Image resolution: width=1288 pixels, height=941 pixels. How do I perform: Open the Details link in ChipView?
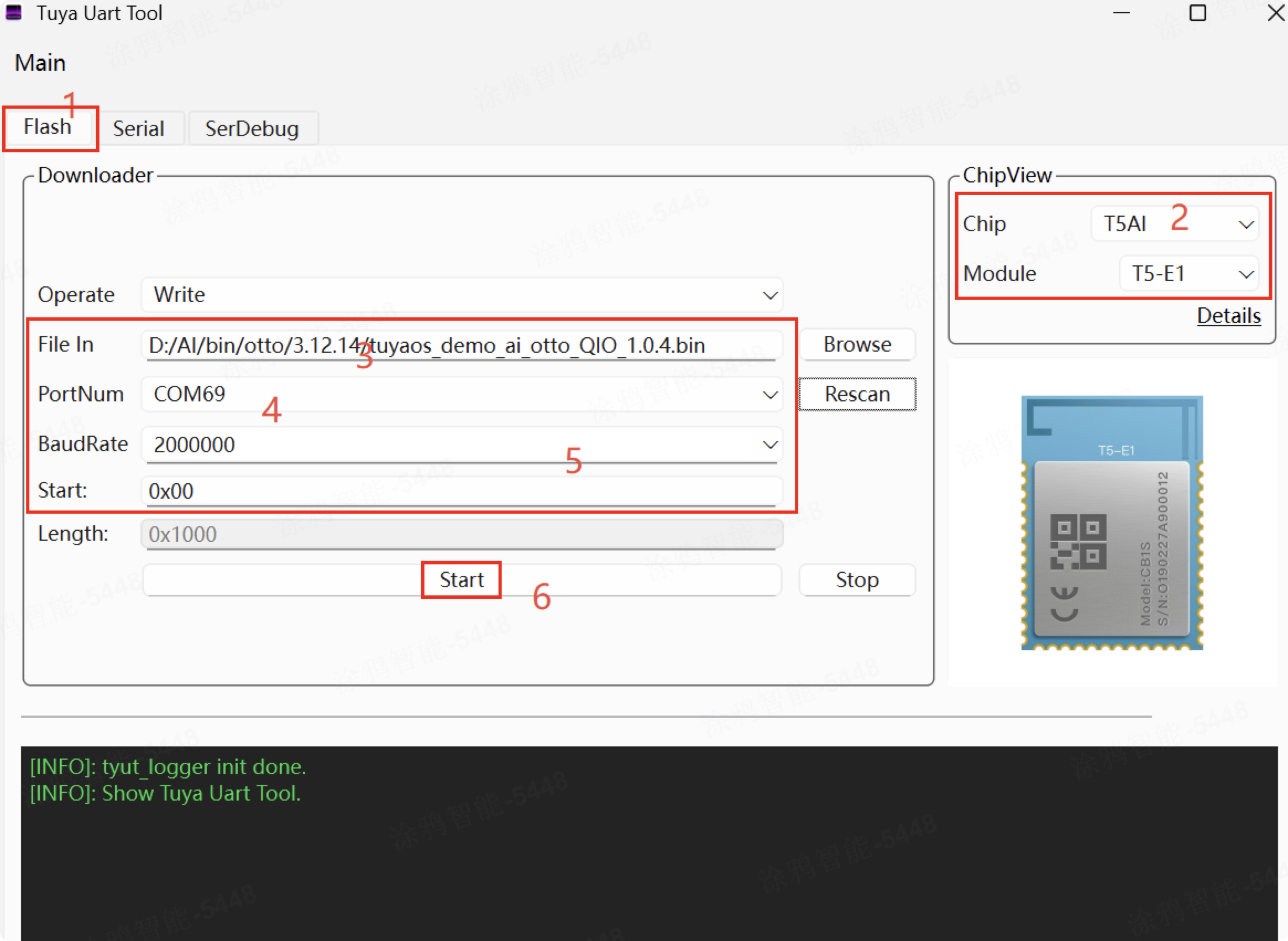coord(1229,315)
